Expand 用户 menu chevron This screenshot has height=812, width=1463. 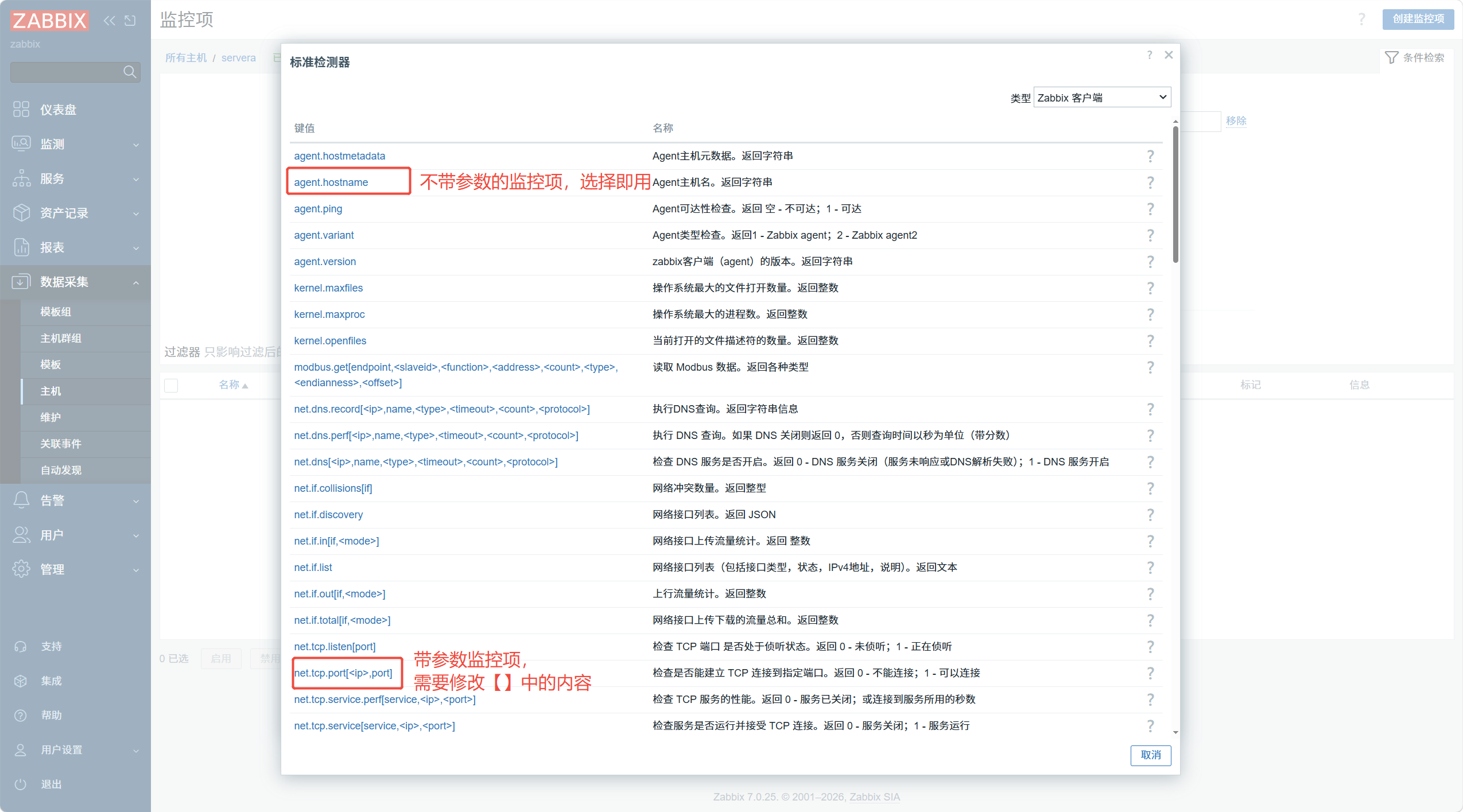(x=136, y=535)
